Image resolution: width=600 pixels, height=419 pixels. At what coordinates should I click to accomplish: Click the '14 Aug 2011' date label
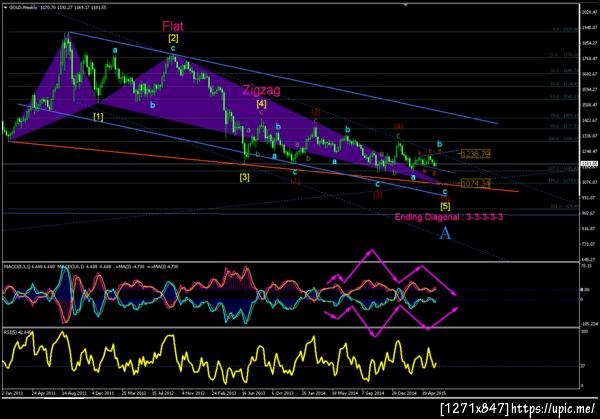tap(75, 393)
